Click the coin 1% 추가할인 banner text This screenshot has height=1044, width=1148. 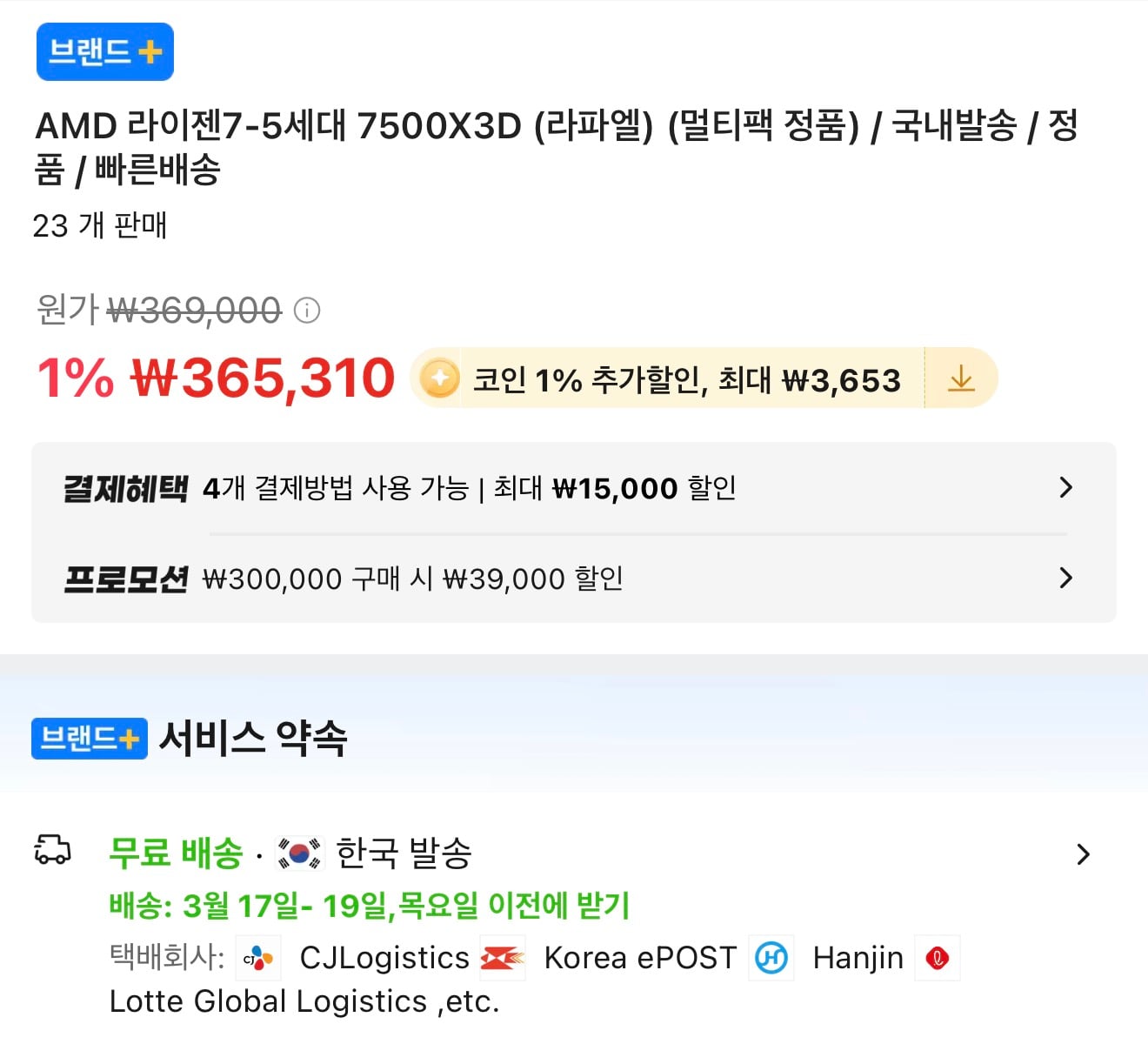click(686, 380)
